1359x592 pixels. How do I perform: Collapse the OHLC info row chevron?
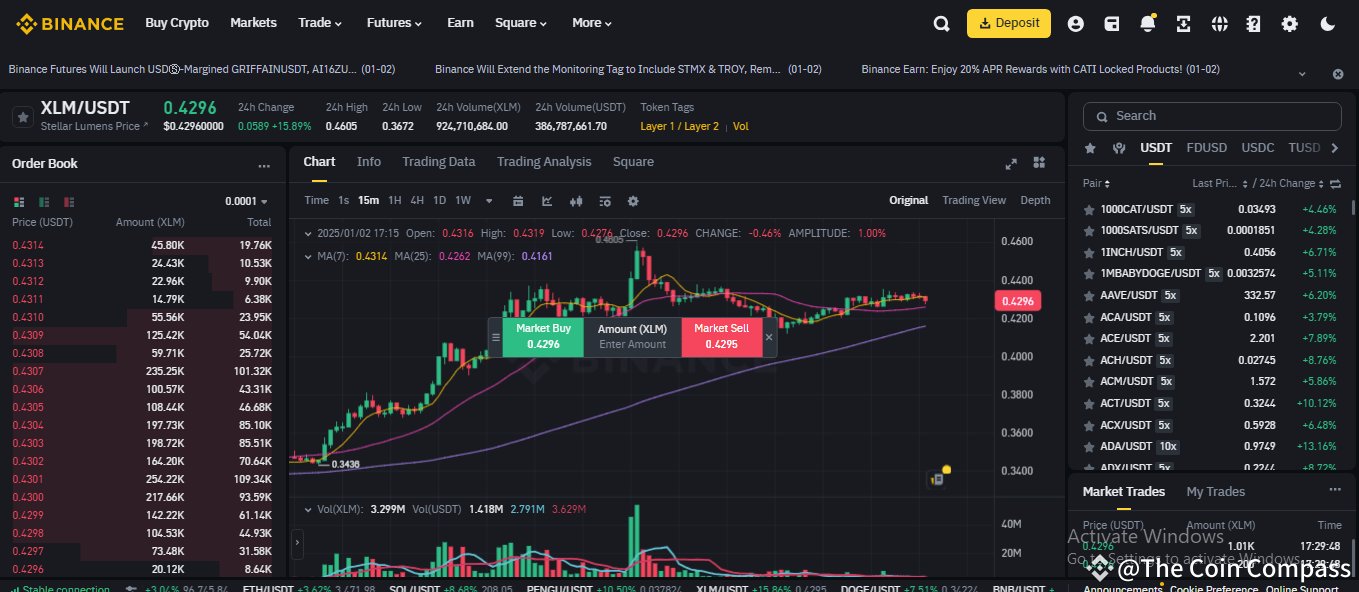[308, 233]
